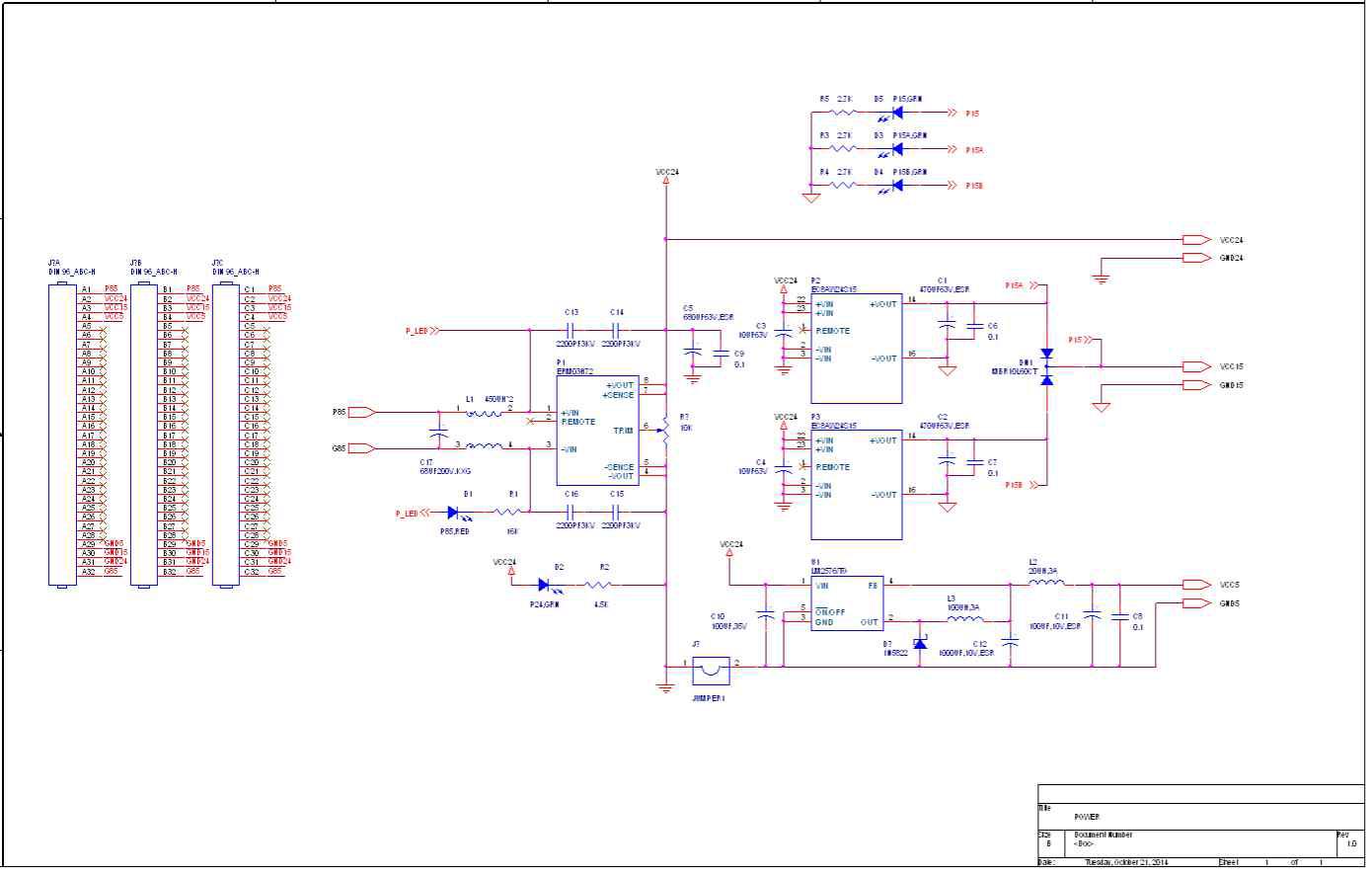This screenshot has height=877, width=1372.
Task: Select the P1 EPM03672 module body
Action: tap(597, 431)
